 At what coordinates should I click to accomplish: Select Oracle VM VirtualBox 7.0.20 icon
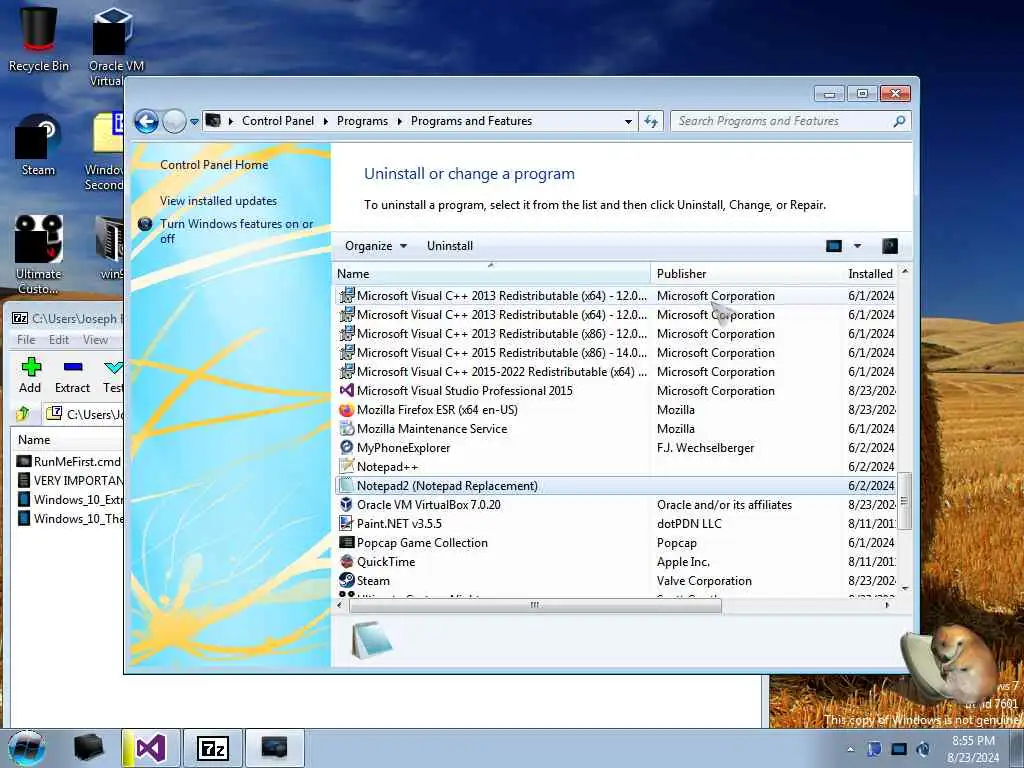click(x=347, y=504)
